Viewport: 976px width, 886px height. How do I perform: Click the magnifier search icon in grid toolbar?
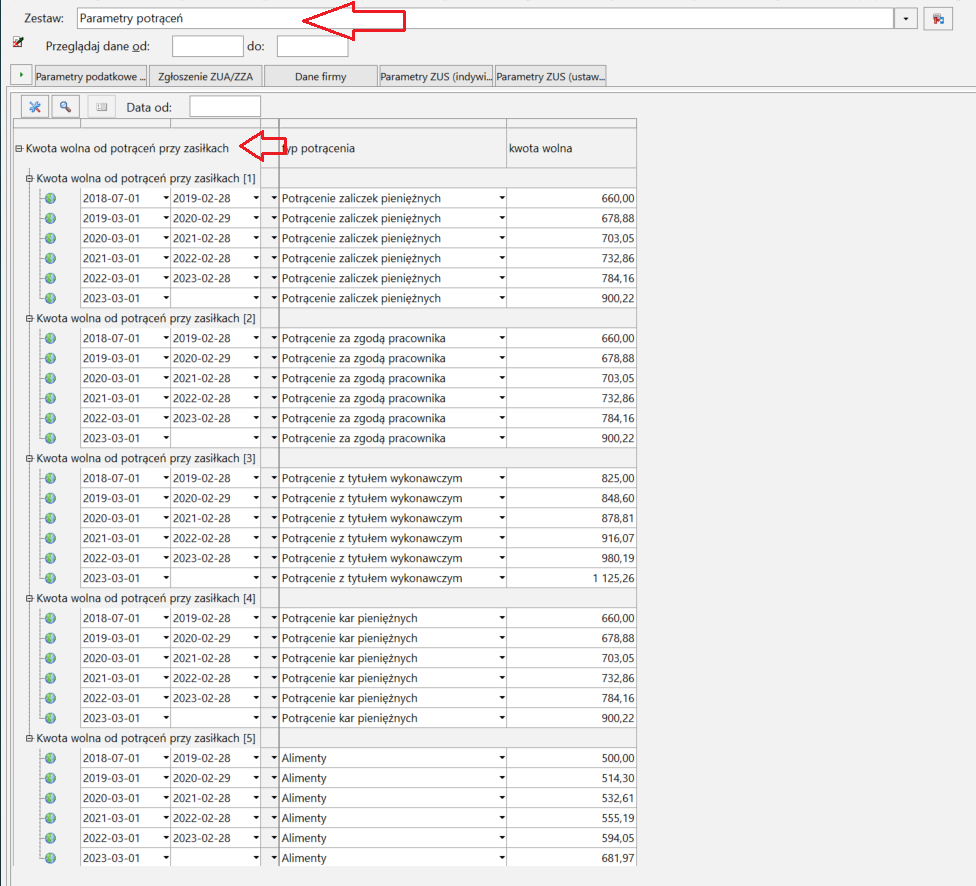pos(65,107)
